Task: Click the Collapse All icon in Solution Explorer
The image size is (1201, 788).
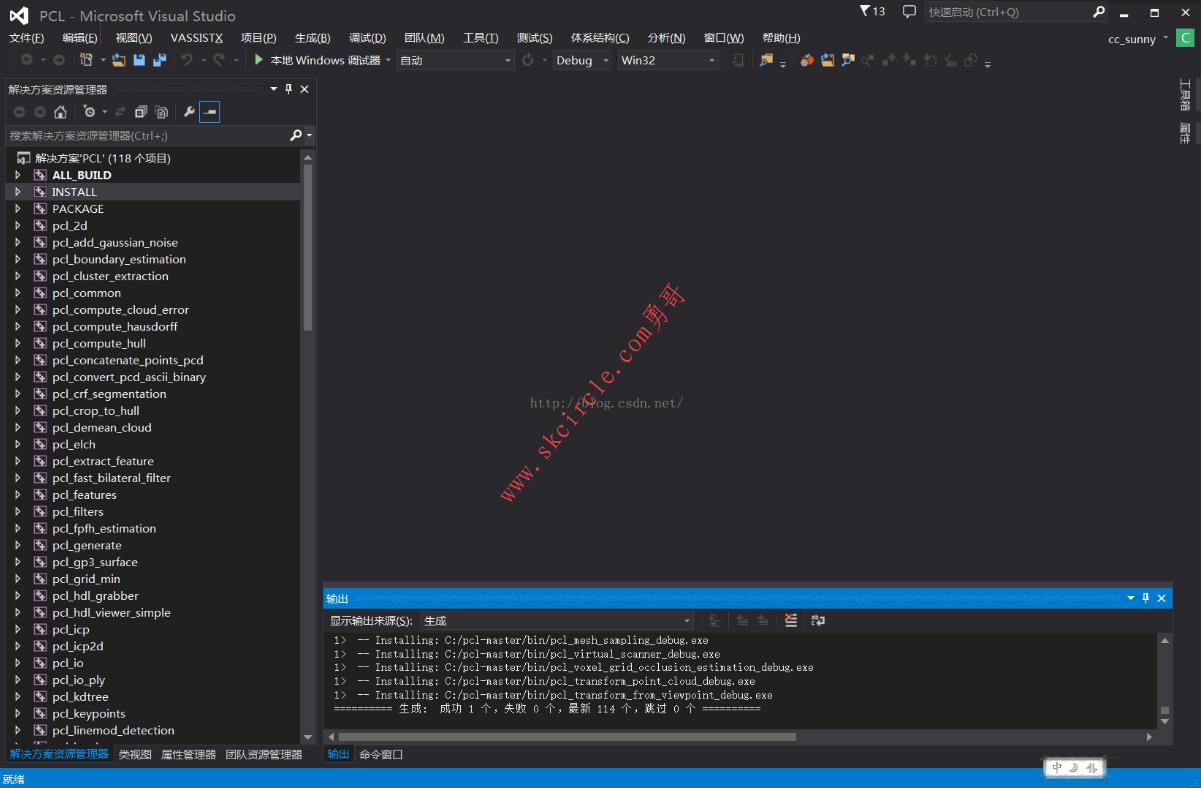Action: (141, 112)
